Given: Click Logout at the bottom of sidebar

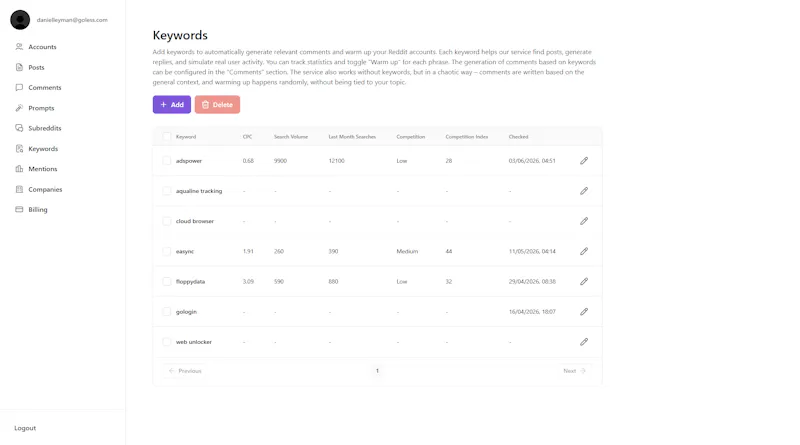Looking at the screenshot, I should click(x=25, y=428).
